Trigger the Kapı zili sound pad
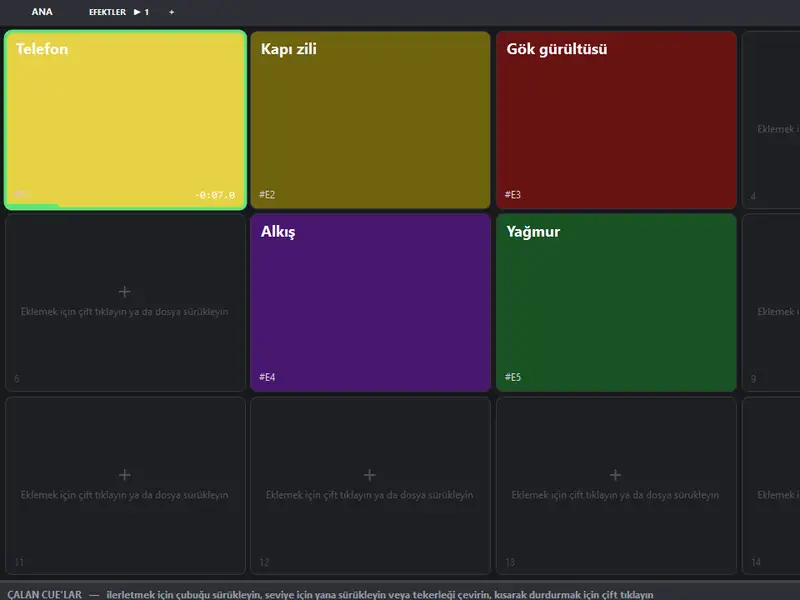 [370, 120]
